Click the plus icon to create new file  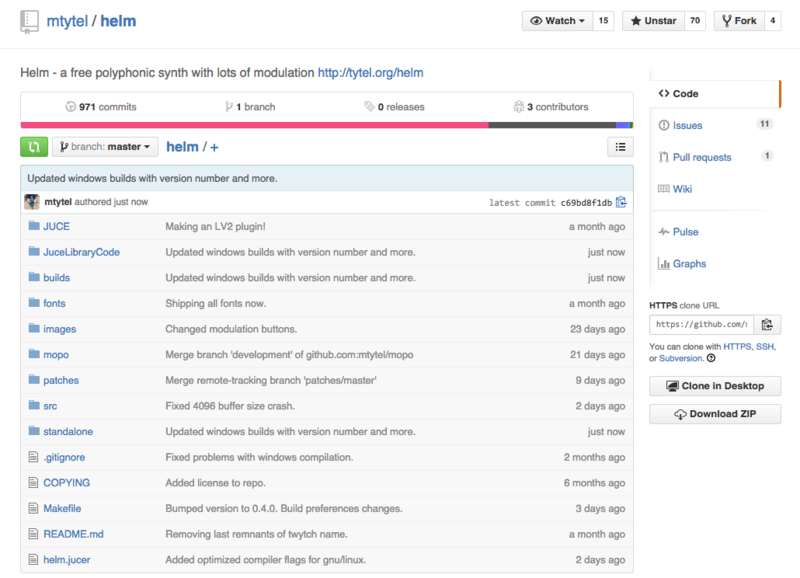coord(214,147)
